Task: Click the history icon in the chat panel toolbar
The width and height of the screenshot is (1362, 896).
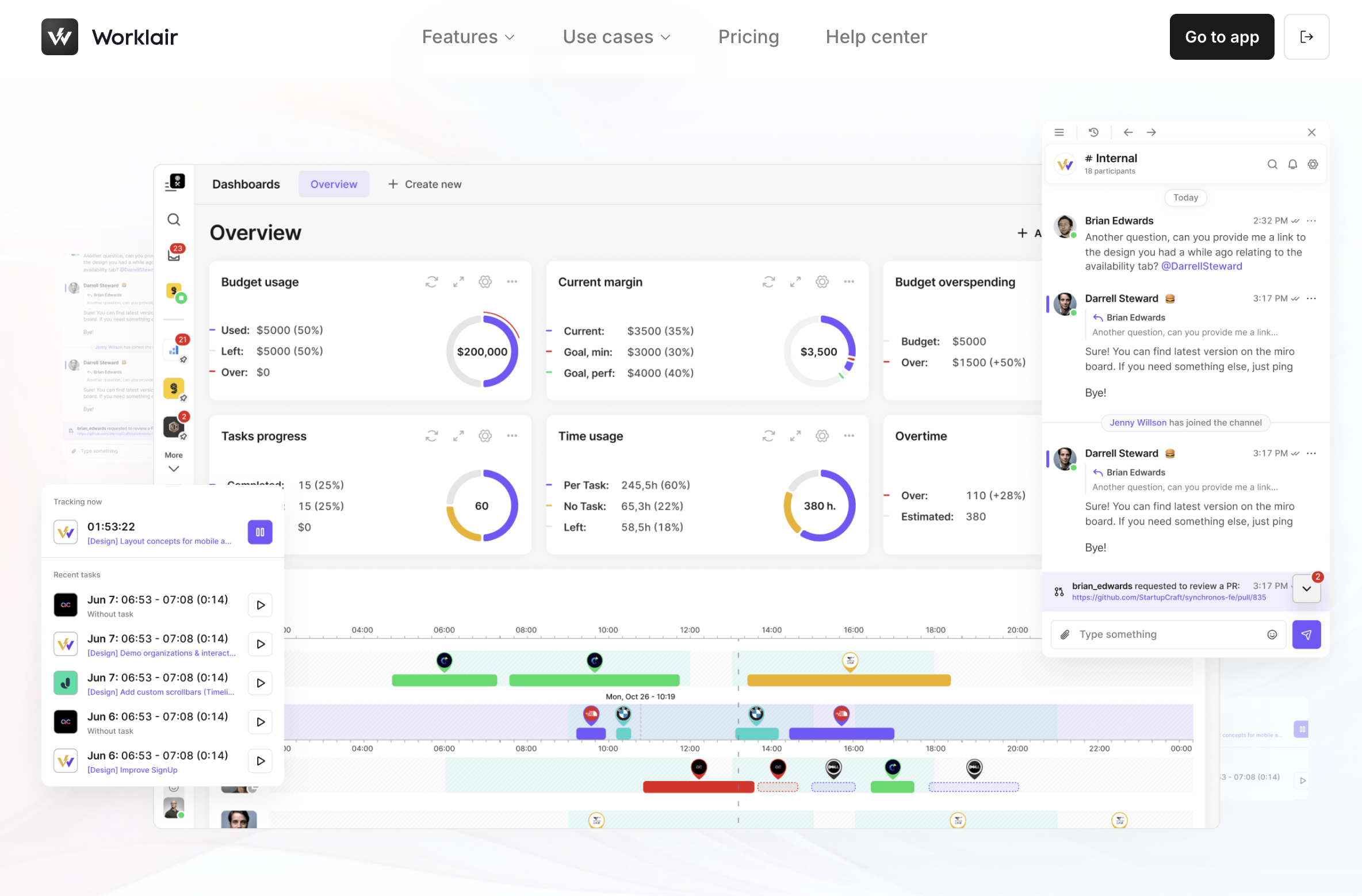Action: [1093, 132]
